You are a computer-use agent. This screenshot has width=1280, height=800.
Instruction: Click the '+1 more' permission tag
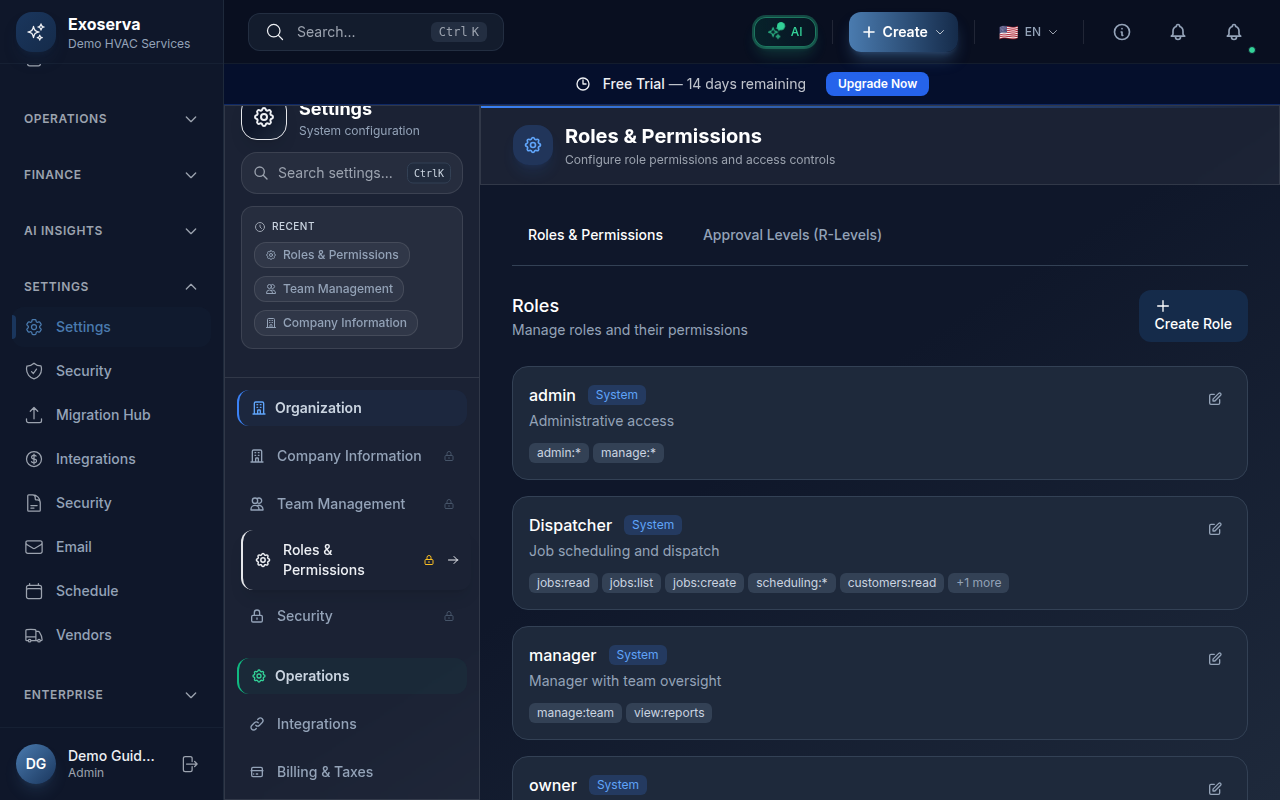pos(978,583)
